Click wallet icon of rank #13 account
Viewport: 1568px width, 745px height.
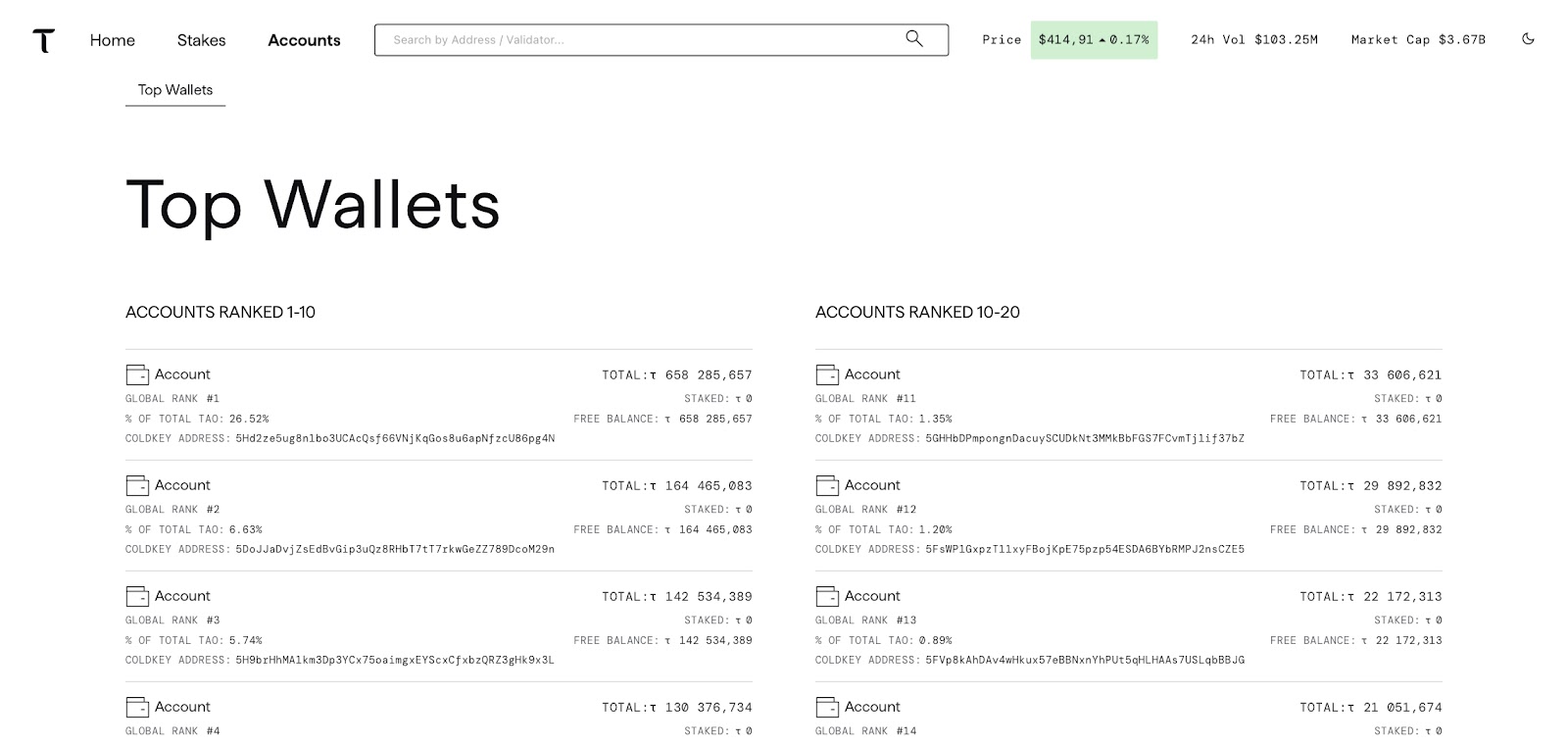(827, 596)
